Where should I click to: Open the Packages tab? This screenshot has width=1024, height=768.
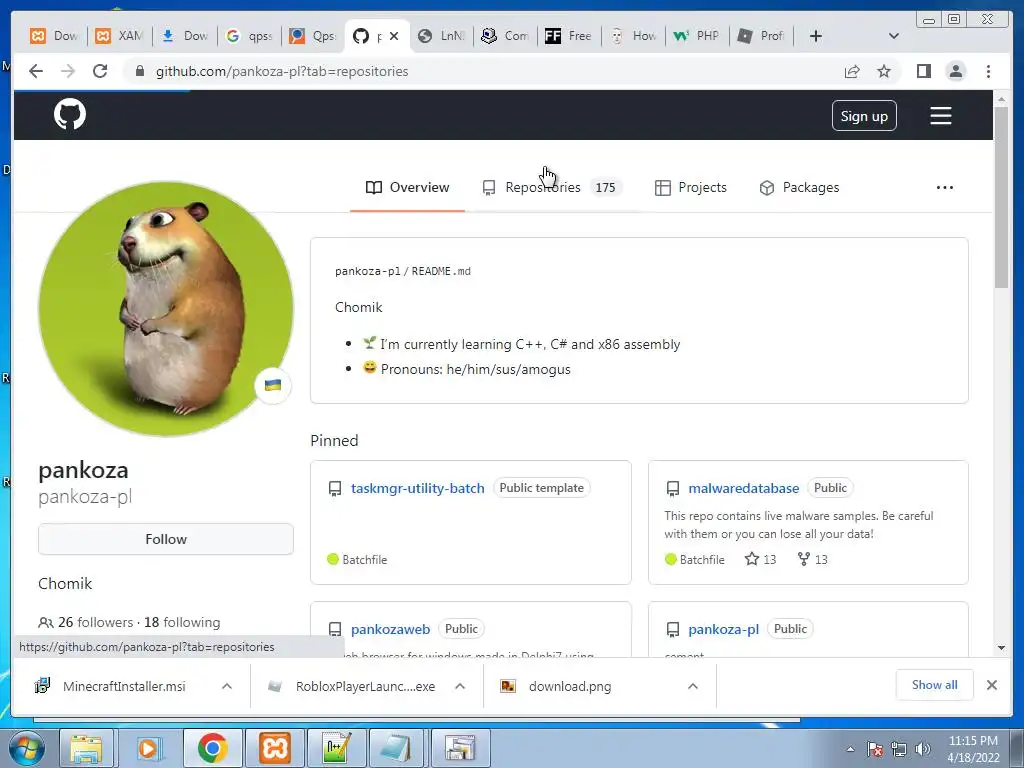799,187
